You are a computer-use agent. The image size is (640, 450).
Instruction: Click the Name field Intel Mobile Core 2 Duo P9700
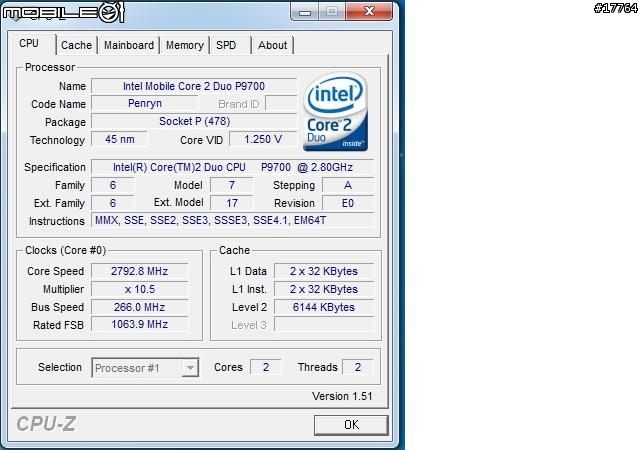click(194, 86)
